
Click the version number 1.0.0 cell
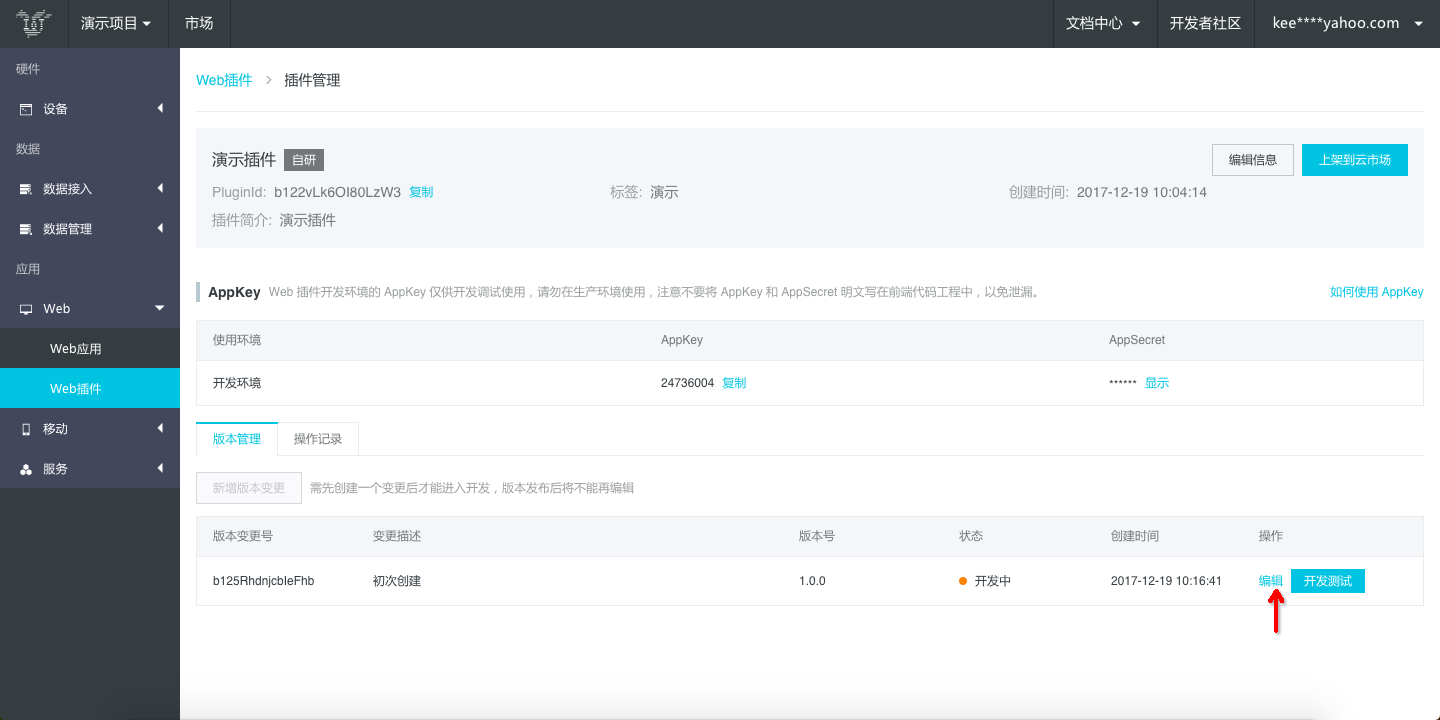point(812,581)
